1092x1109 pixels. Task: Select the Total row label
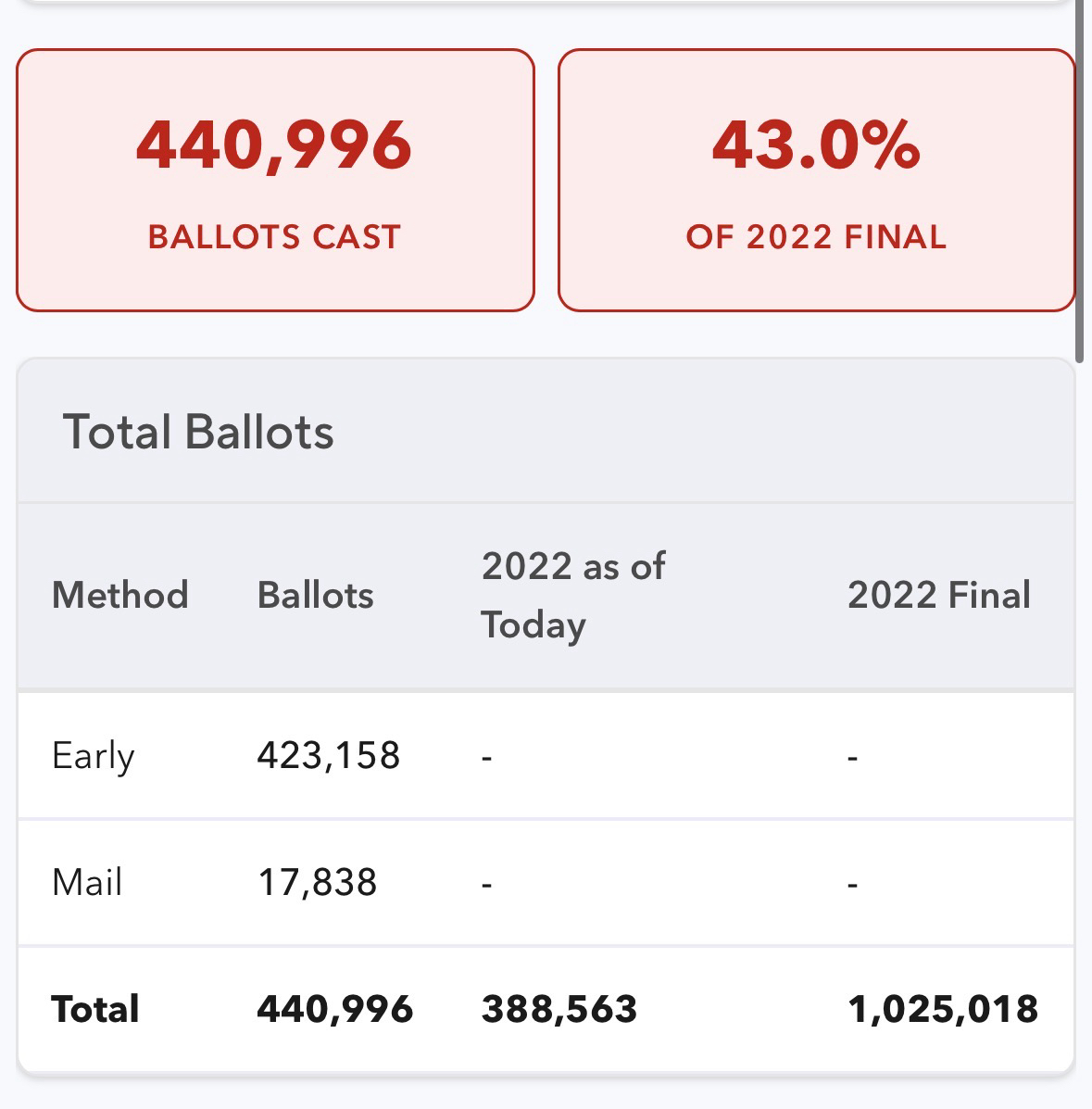[x=95, y=1009]
